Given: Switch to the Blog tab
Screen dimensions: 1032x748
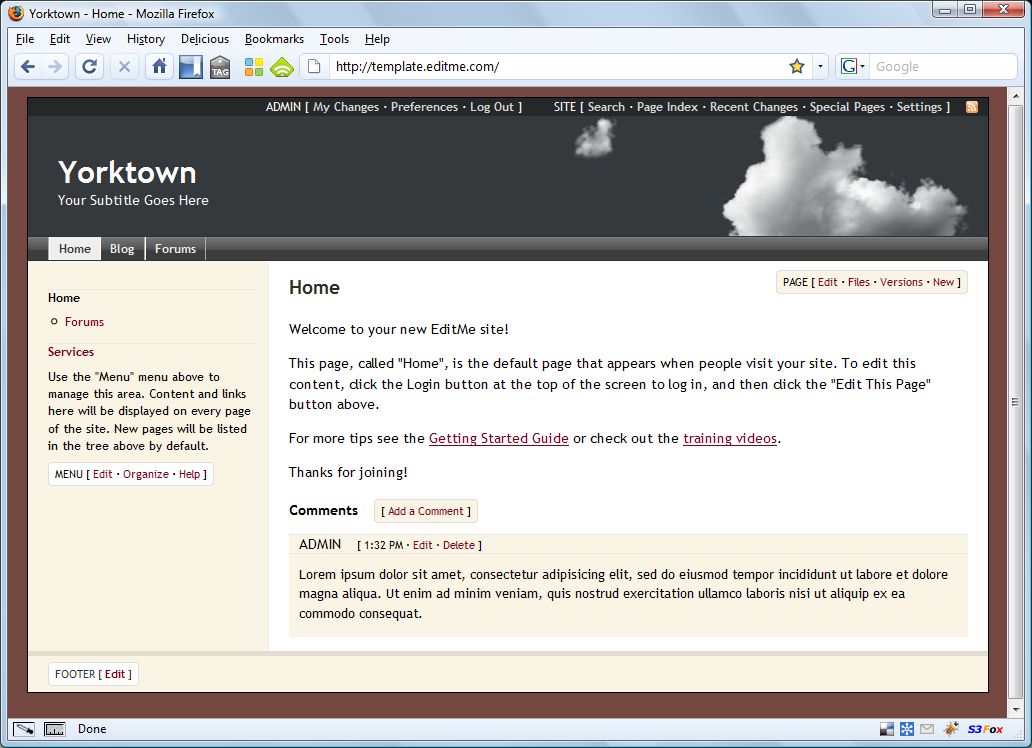Looking at the screenshot, I should (x=122, y=249).
